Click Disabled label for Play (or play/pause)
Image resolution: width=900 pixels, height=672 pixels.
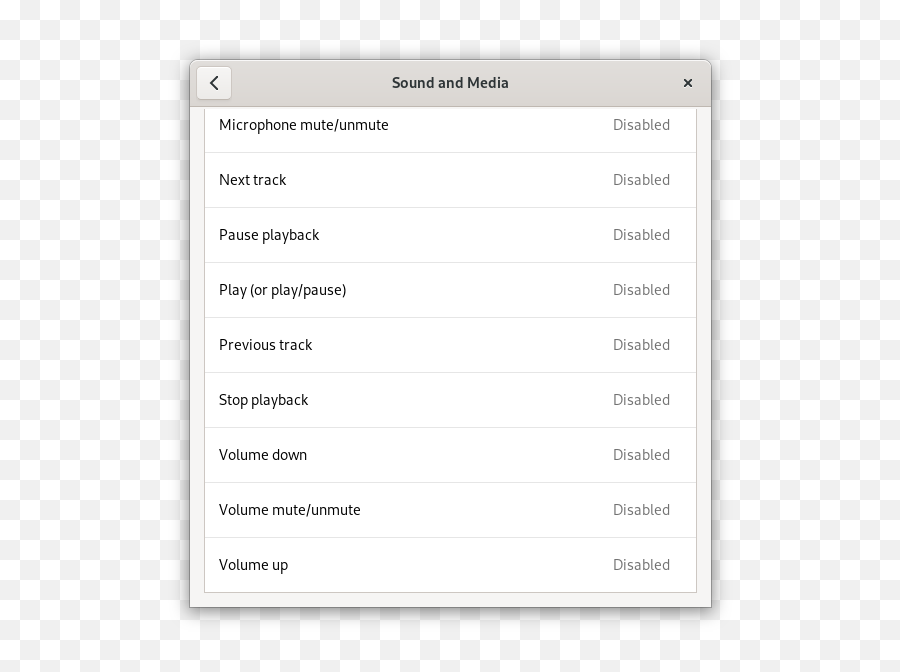click(x=641, y=290)
